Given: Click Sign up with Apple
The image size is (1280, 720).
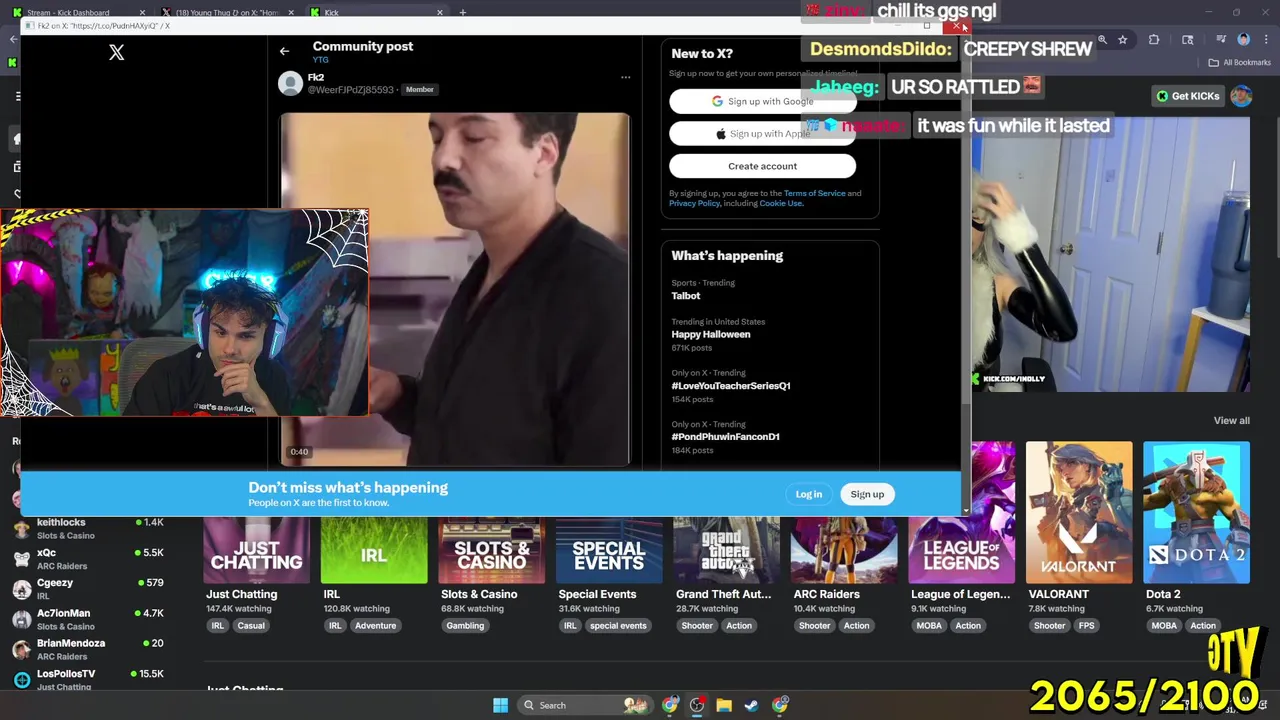Looking at the screenshot, I should coord(763,133).
